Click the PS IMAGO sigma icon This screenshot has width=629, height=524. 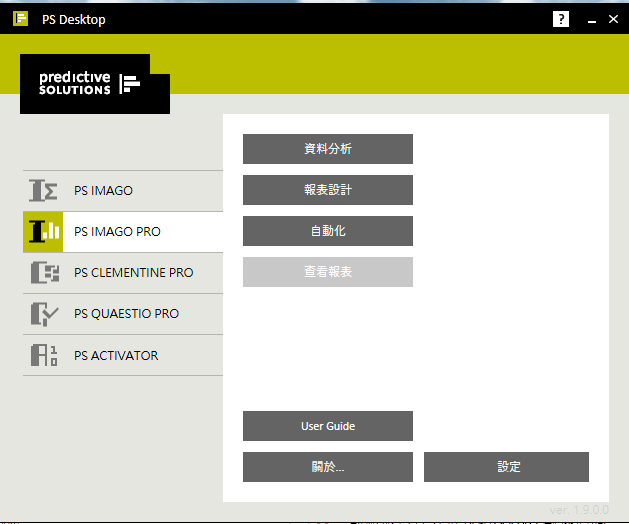coord(43,190)
